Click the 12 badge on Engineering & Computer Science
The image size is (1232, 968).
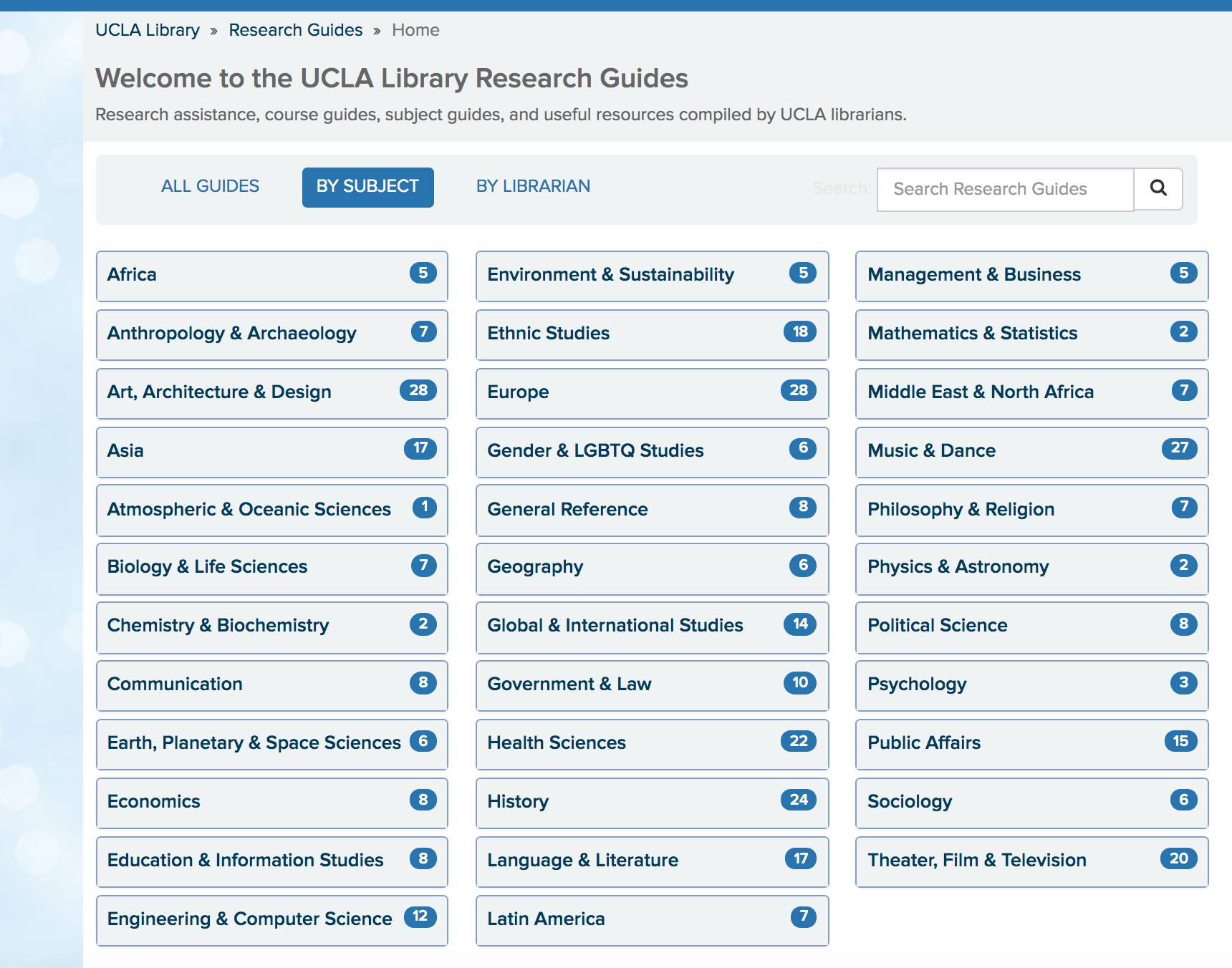pos(420,916)
